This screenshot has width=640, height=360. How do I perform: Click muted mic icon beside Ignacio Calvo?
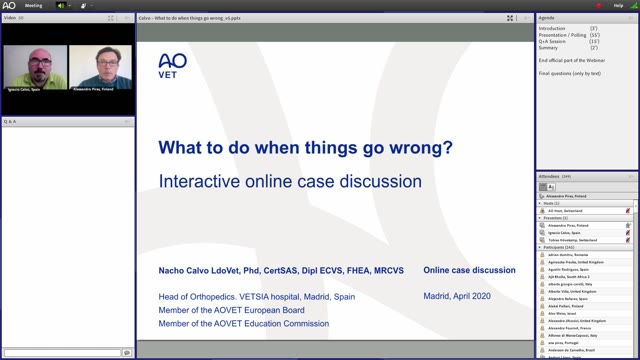click(628, 233)
